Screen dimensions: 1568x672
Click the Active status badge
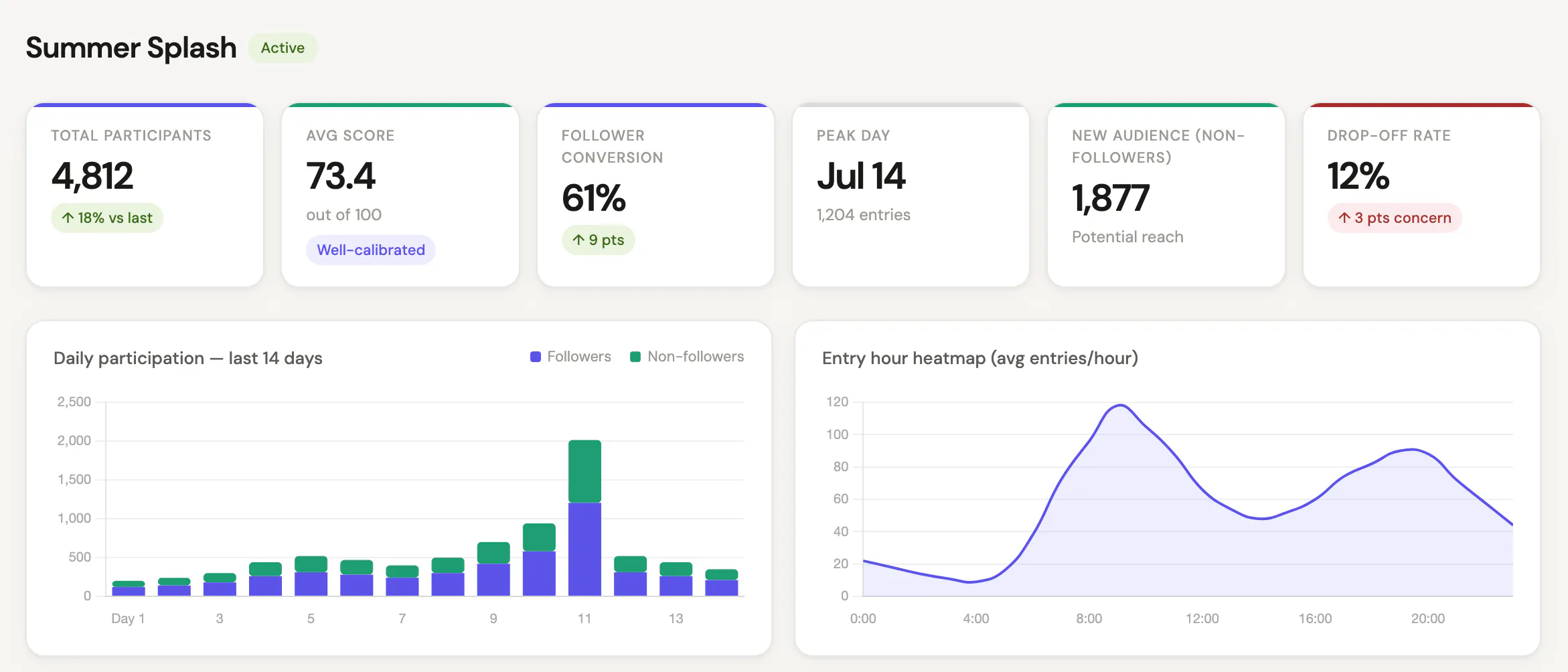[283, 48]
